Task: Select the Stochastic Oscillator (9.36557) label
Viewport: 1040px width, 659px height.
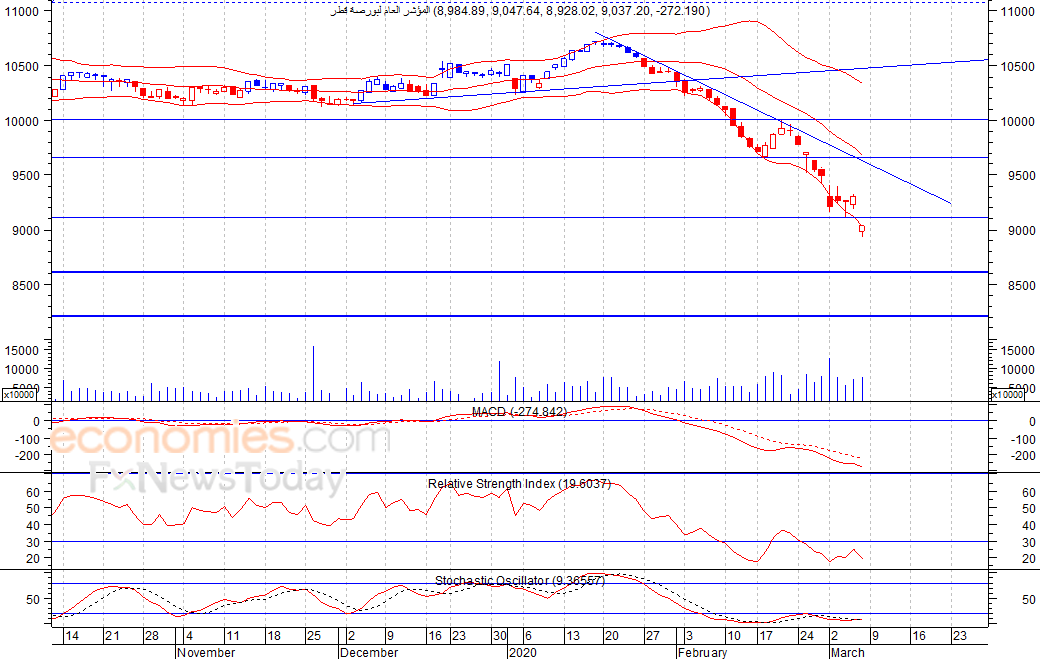Action: pos(519,581)
